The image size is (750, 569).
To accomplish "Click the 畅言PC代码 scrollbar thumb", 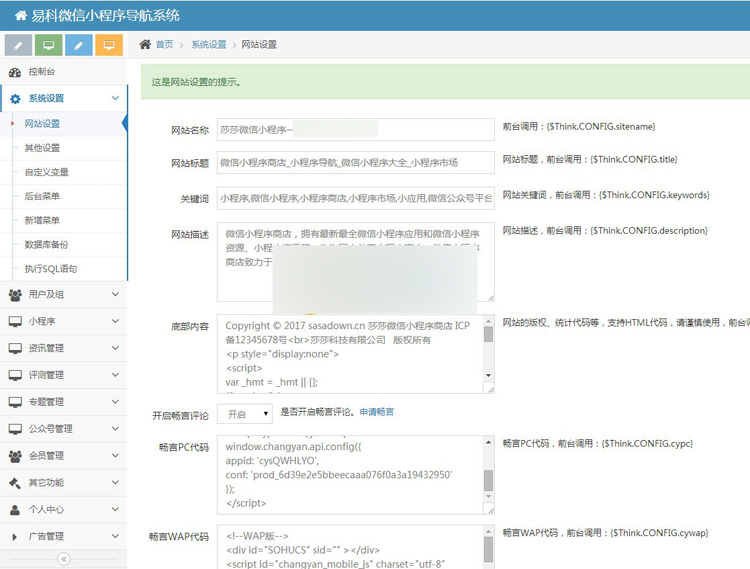I will [488, 481].
